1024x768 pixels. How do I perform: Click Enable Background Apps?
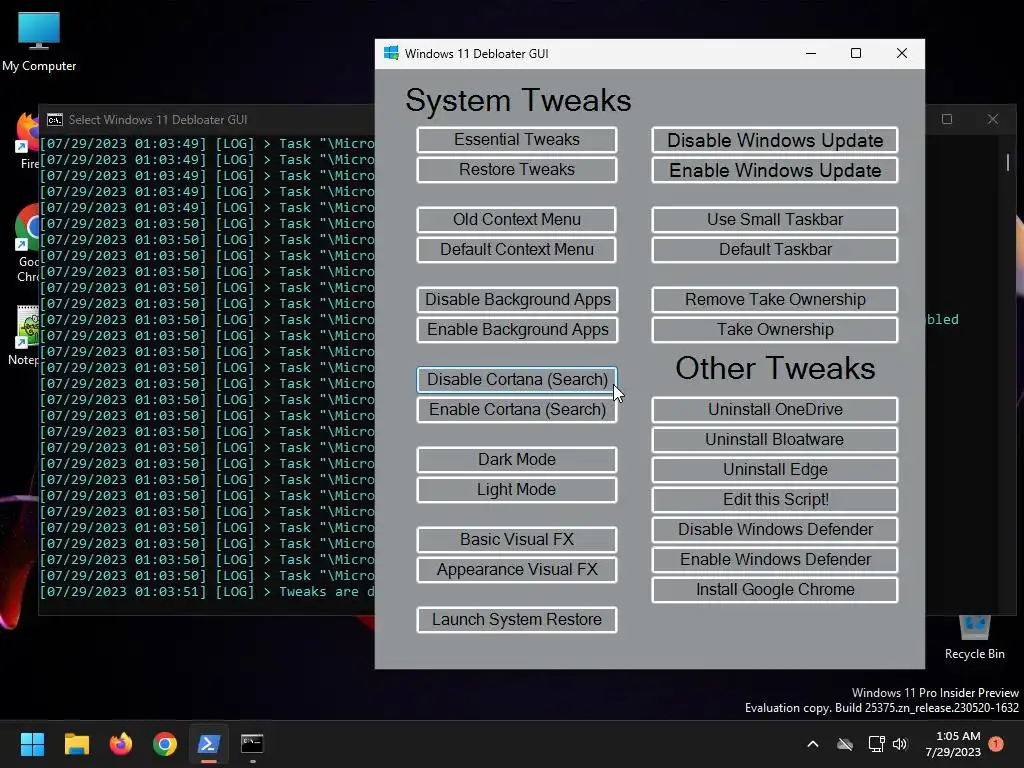click(517, 330)
